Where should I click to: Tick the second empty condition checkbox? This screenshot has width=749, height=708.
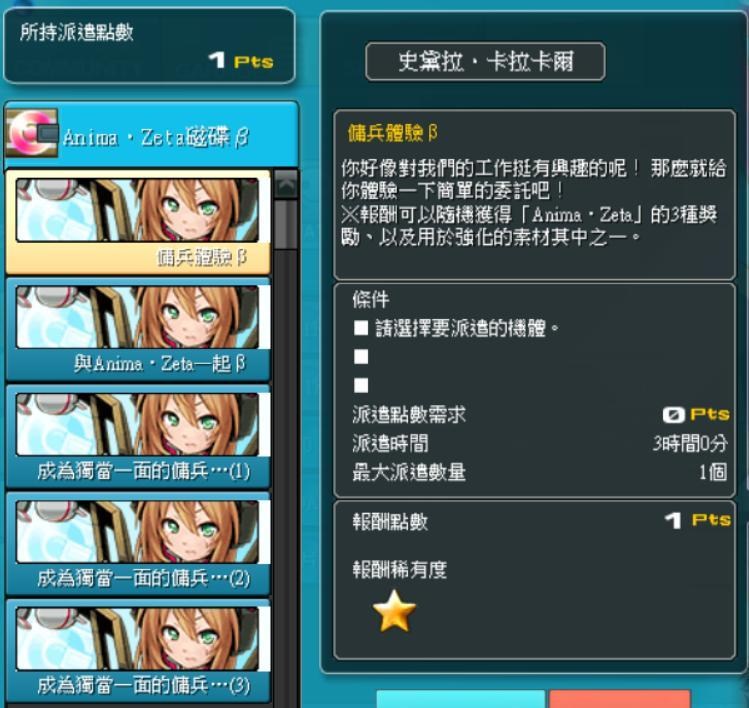click(361, 356)
